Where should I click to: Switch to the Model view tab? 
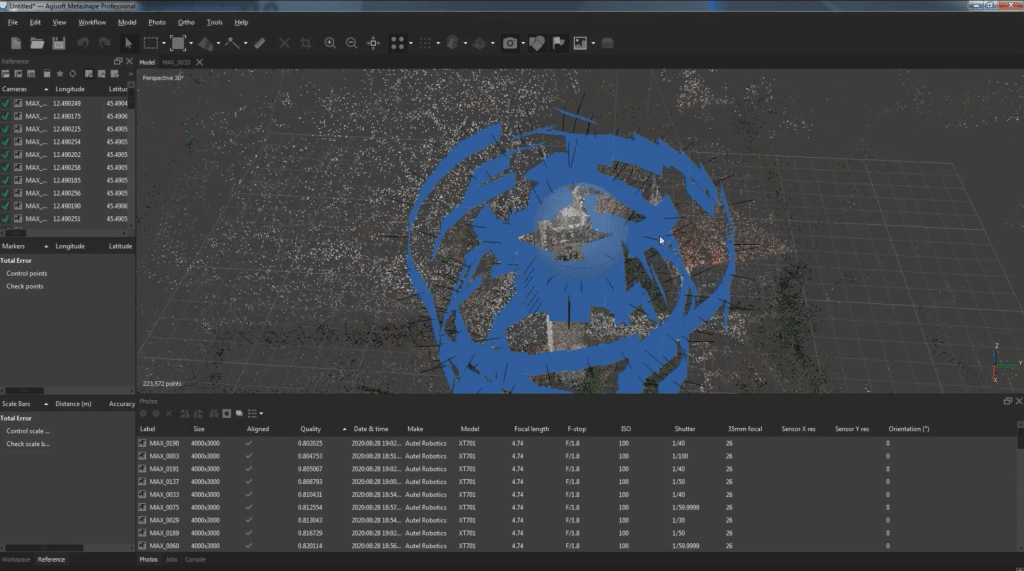point(147,63)
